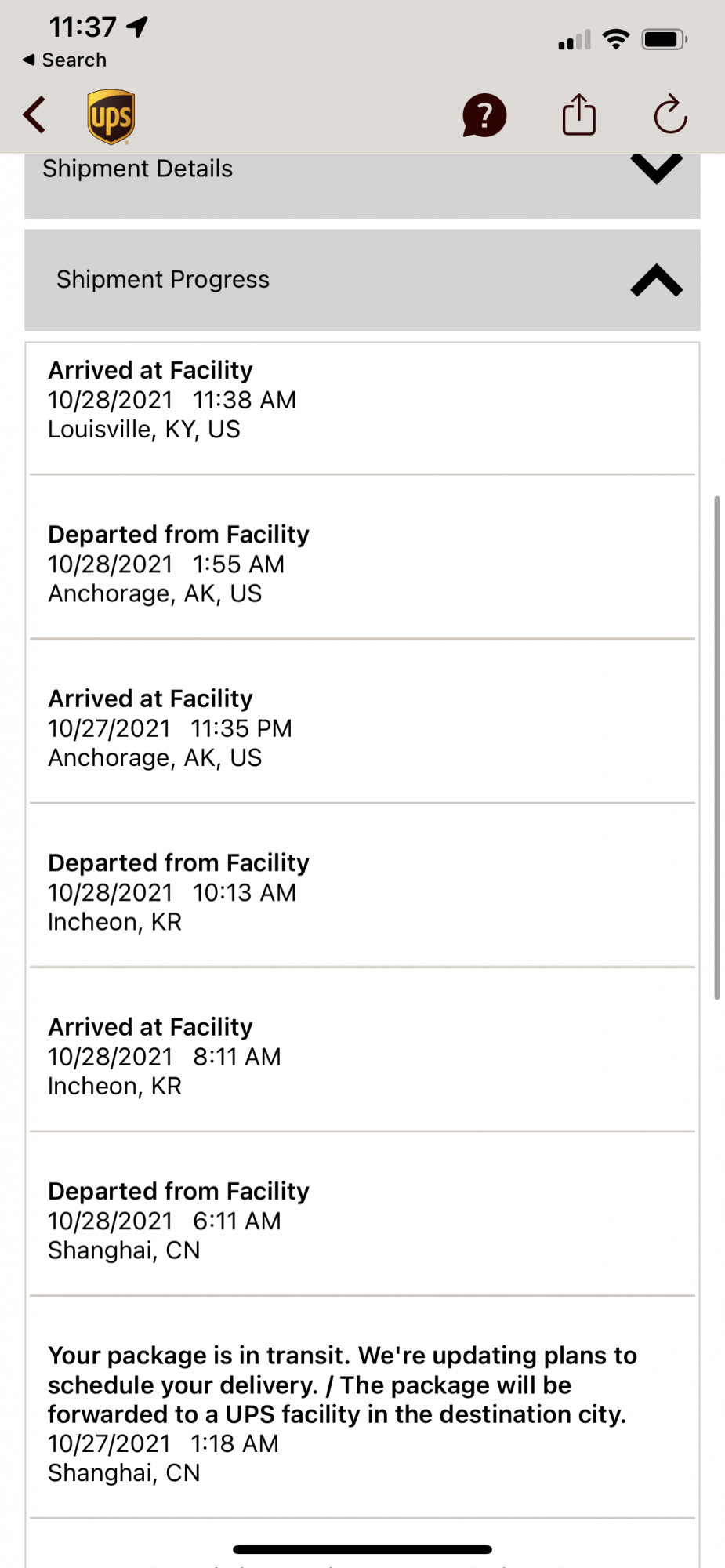Select the Anchorage 11:35 PM arrival entry
Screen dimensions: 725x1568
362,728
